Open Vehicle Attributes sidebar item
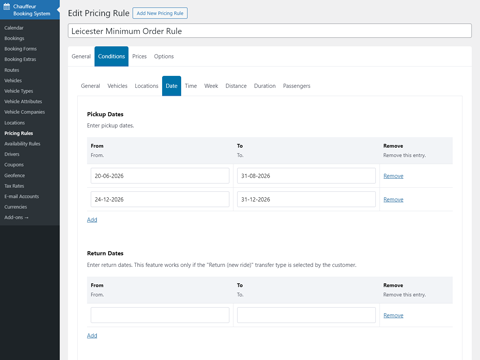This screenshot has height=360, width=480. pyautogui.click(x=23, y=101)
